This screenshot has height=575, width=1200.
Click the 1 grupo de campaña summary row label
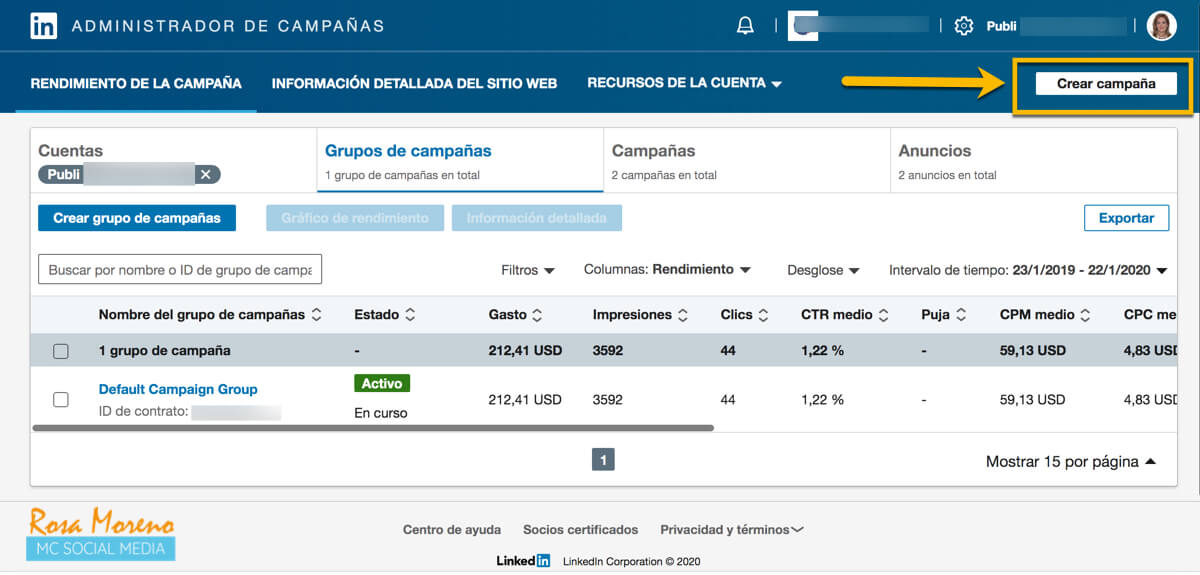165,351
